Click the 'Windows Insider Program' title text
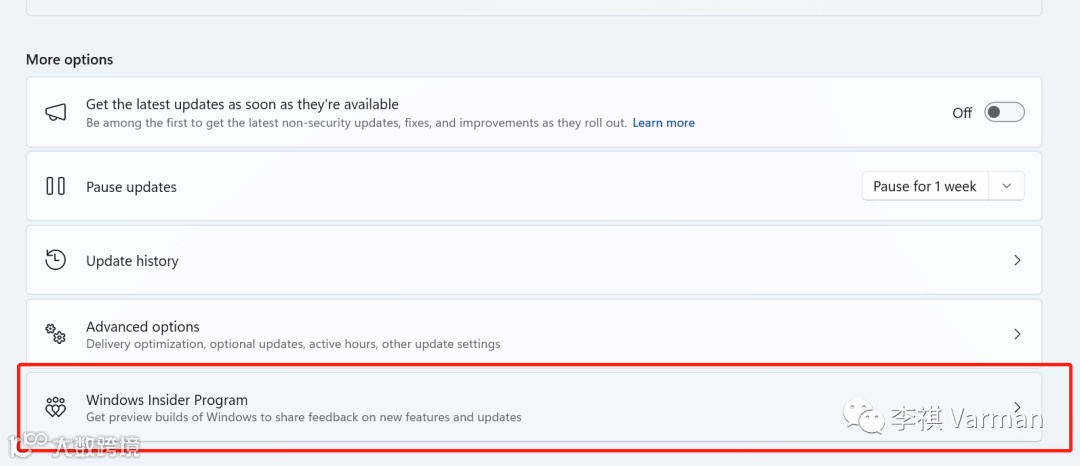Screen dimensions: 1080x466 (x=167, y=400)
